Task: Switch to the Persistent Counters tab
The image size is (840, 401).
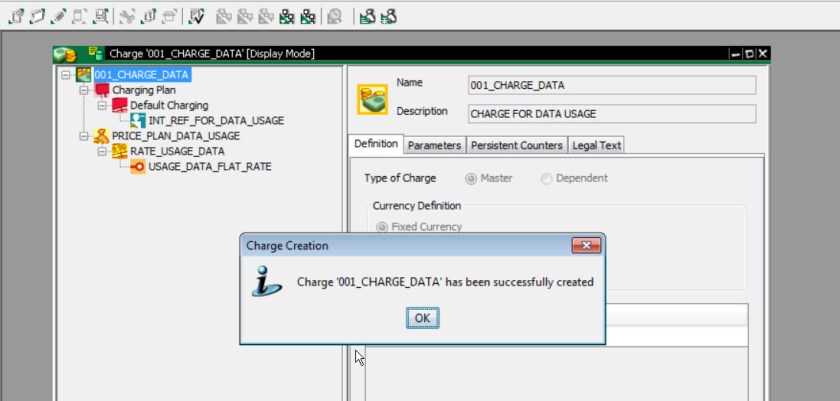Action: pos(517,145)
